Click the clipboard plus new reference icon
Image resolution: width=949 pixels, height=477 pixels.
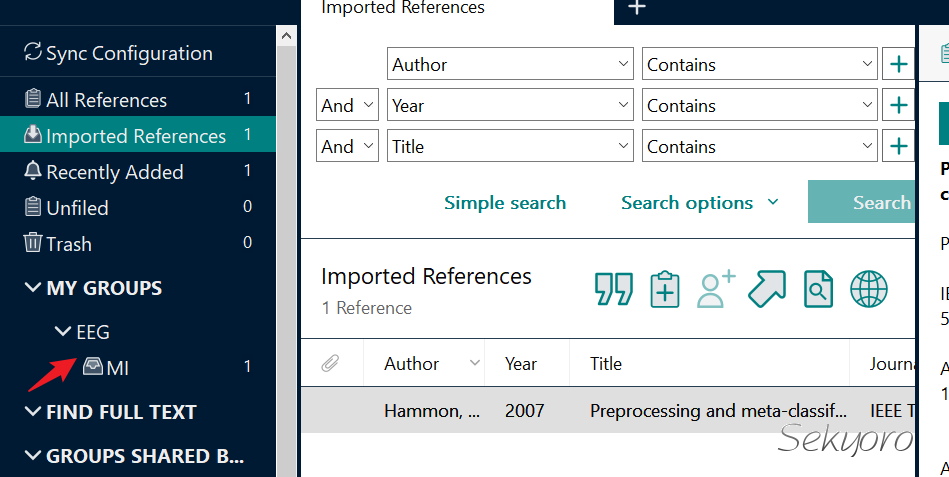(665, 289)
